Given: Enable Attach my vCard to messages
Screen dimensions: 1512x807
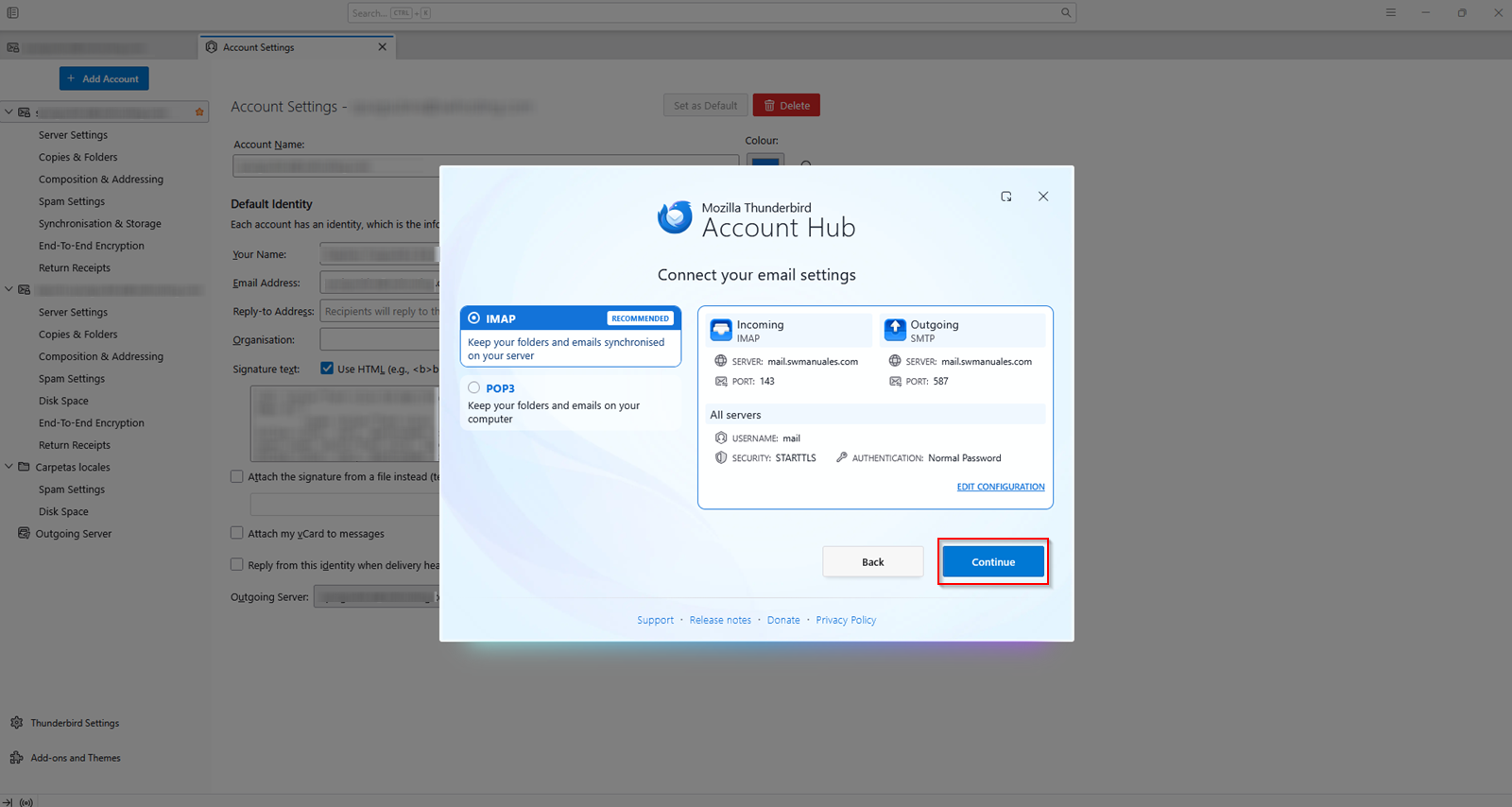Looking at the screenshot, I should pyautogui.click(x=237, y=533).
